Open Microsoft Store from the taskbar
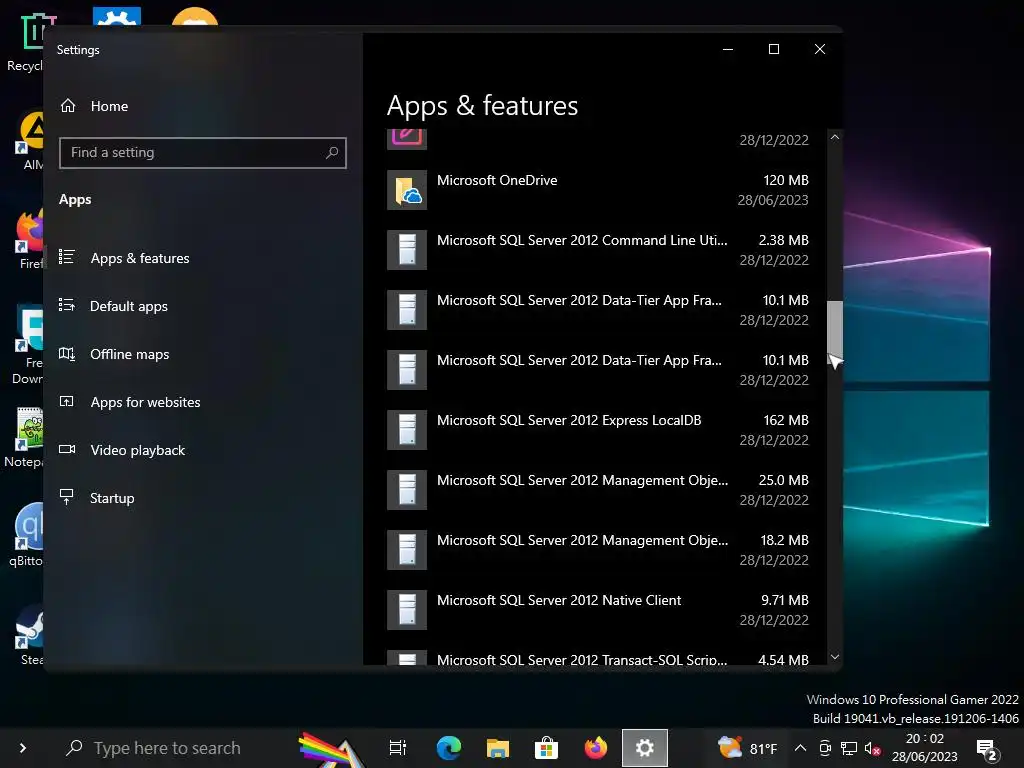The width and height of the screenshot is (1024, 768). pyautogui.click(x=546, y=748)
